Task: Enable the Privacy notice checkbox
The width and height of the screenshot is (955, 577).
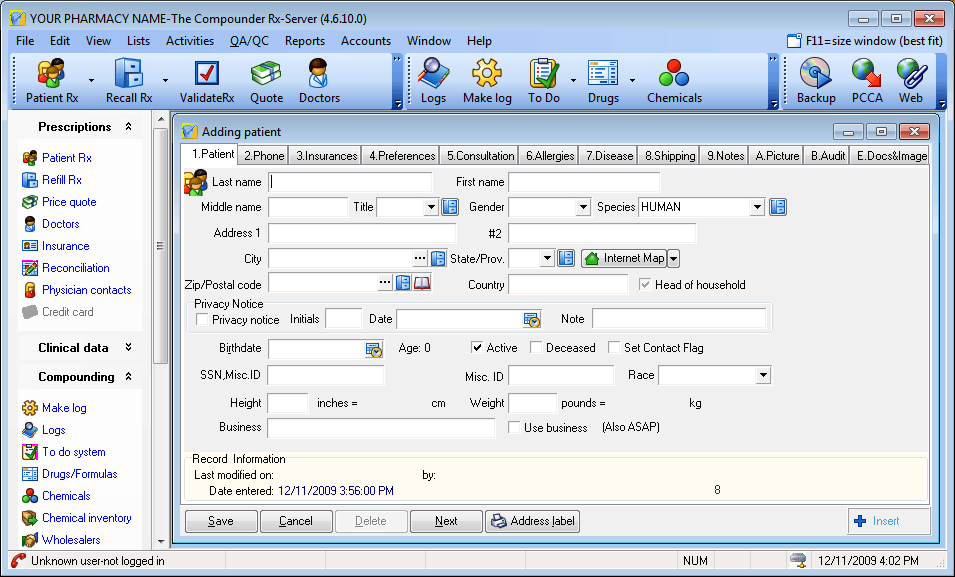Action: click(203, 320)
